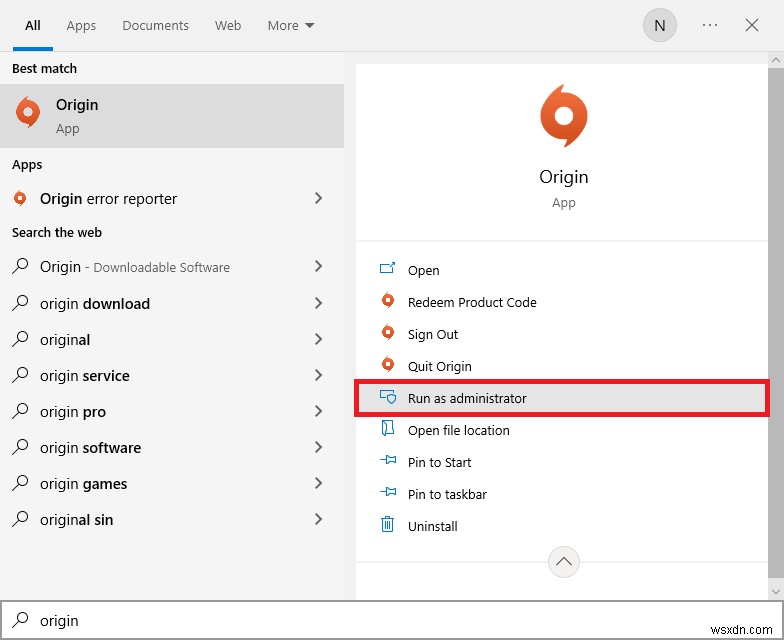Select the origin games web suggestion
The width and height of the screenshot is (784, 640).
tap(84, 484)
